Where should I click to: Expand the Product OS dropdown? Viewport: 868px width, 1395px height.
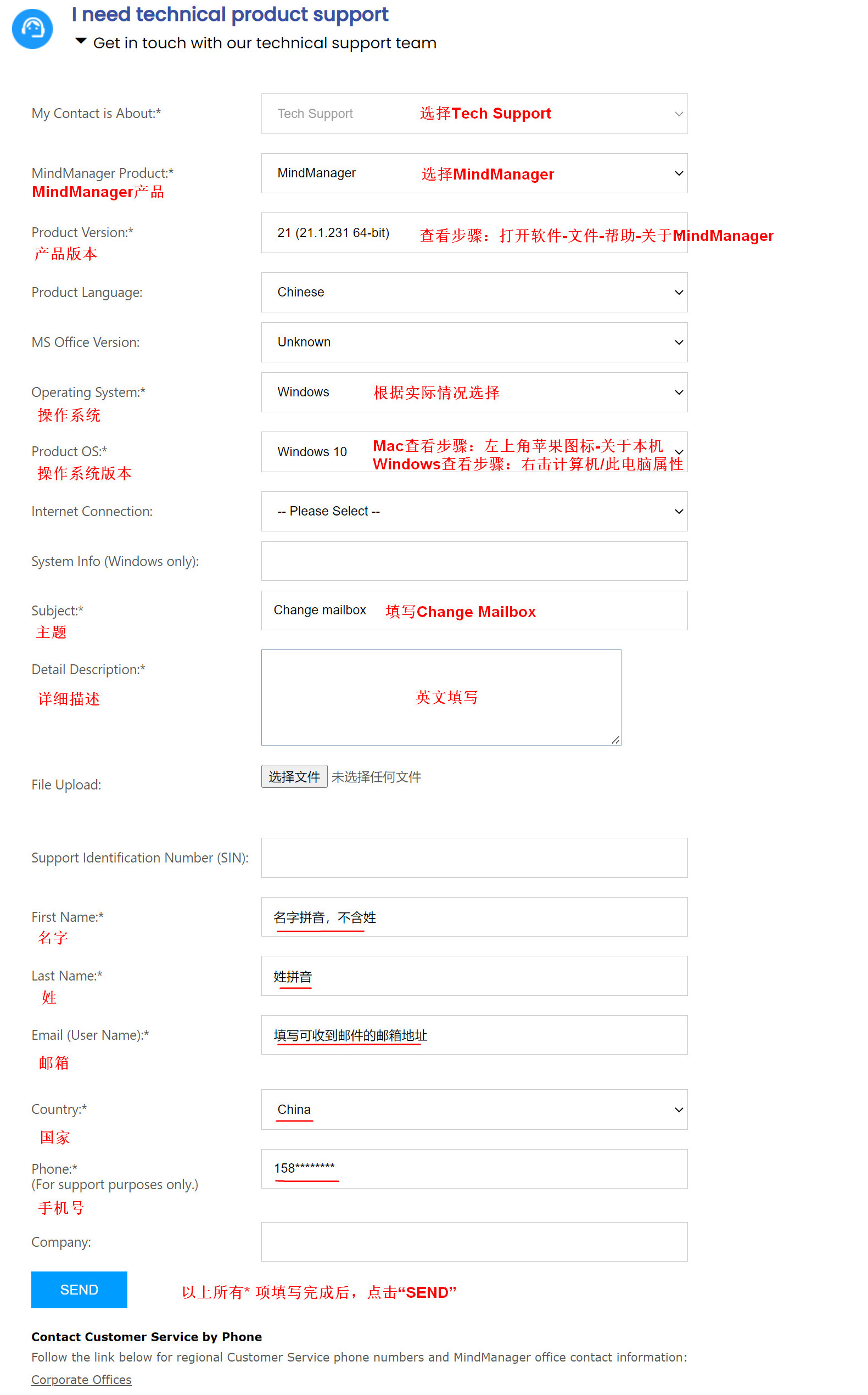474,452
